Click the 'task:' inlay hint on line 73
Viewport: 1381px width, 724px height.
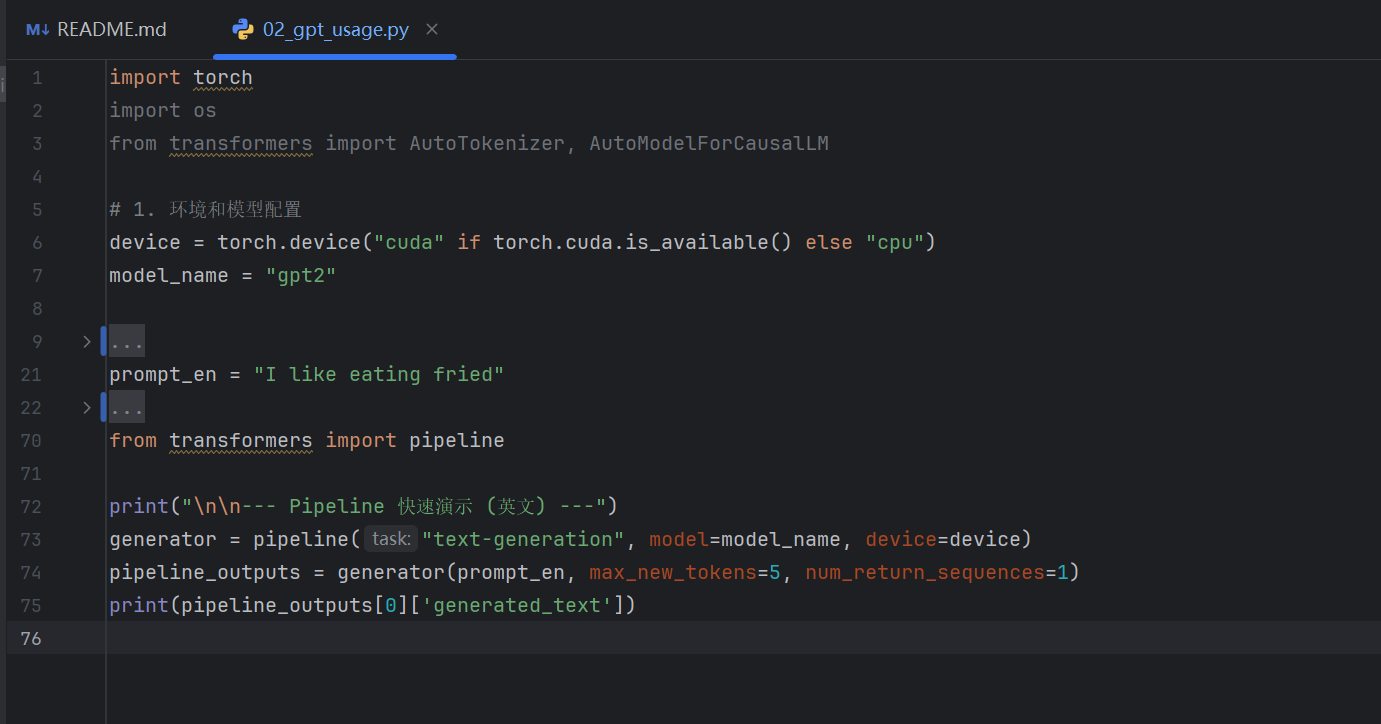[x=390, y=539]
